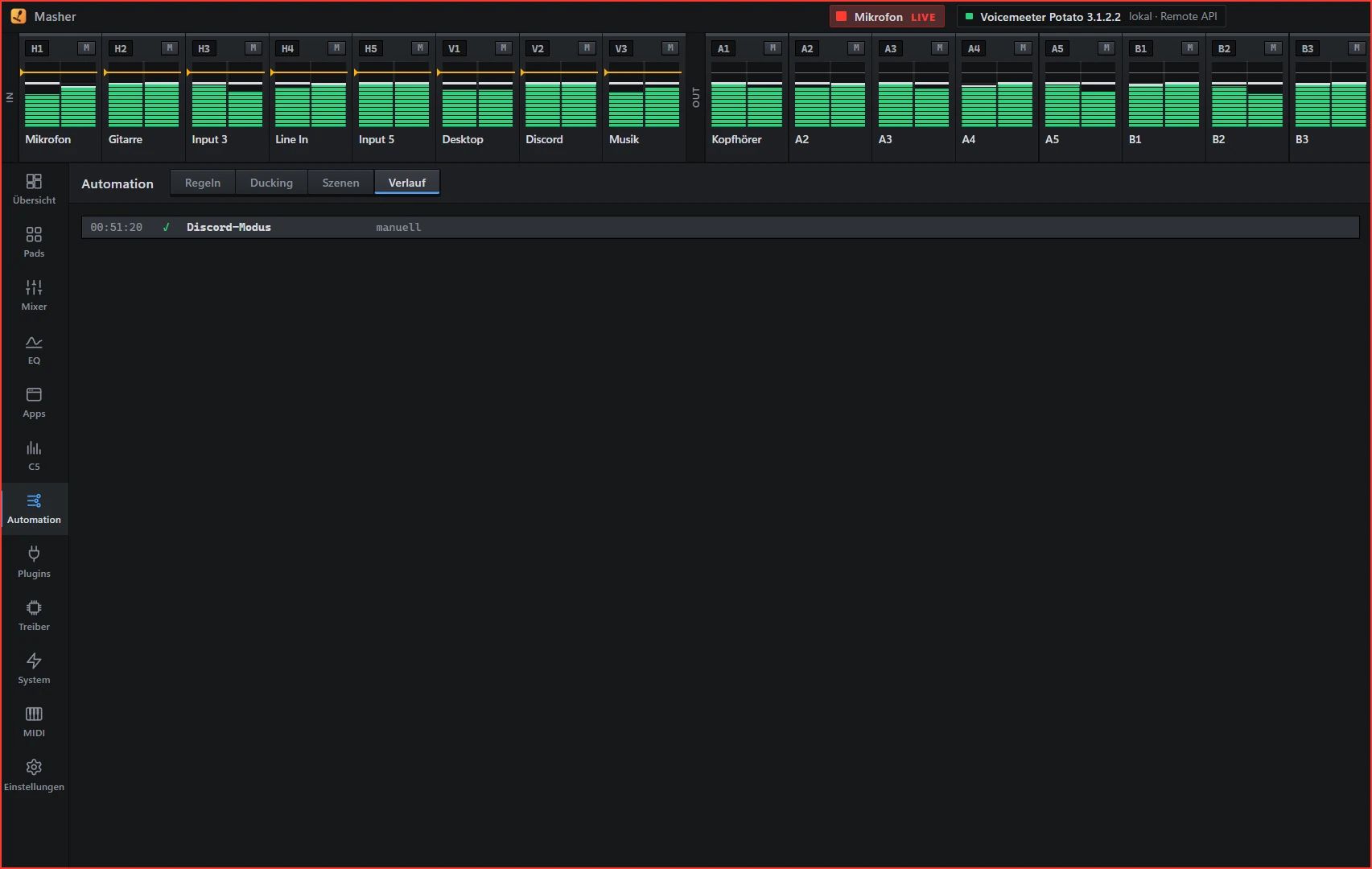This screenshot has width=1372, height=869.
Task: Switch to the Ducking tab
Action: point(271,183)
